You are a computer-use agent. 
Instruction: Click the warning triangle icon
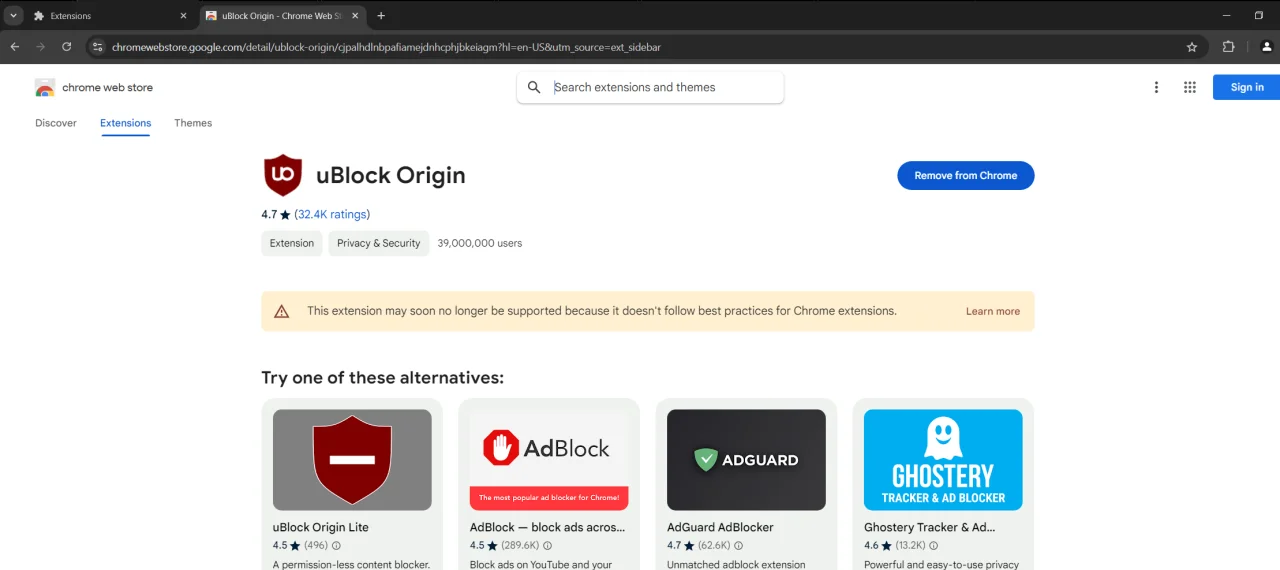point(282,311)
